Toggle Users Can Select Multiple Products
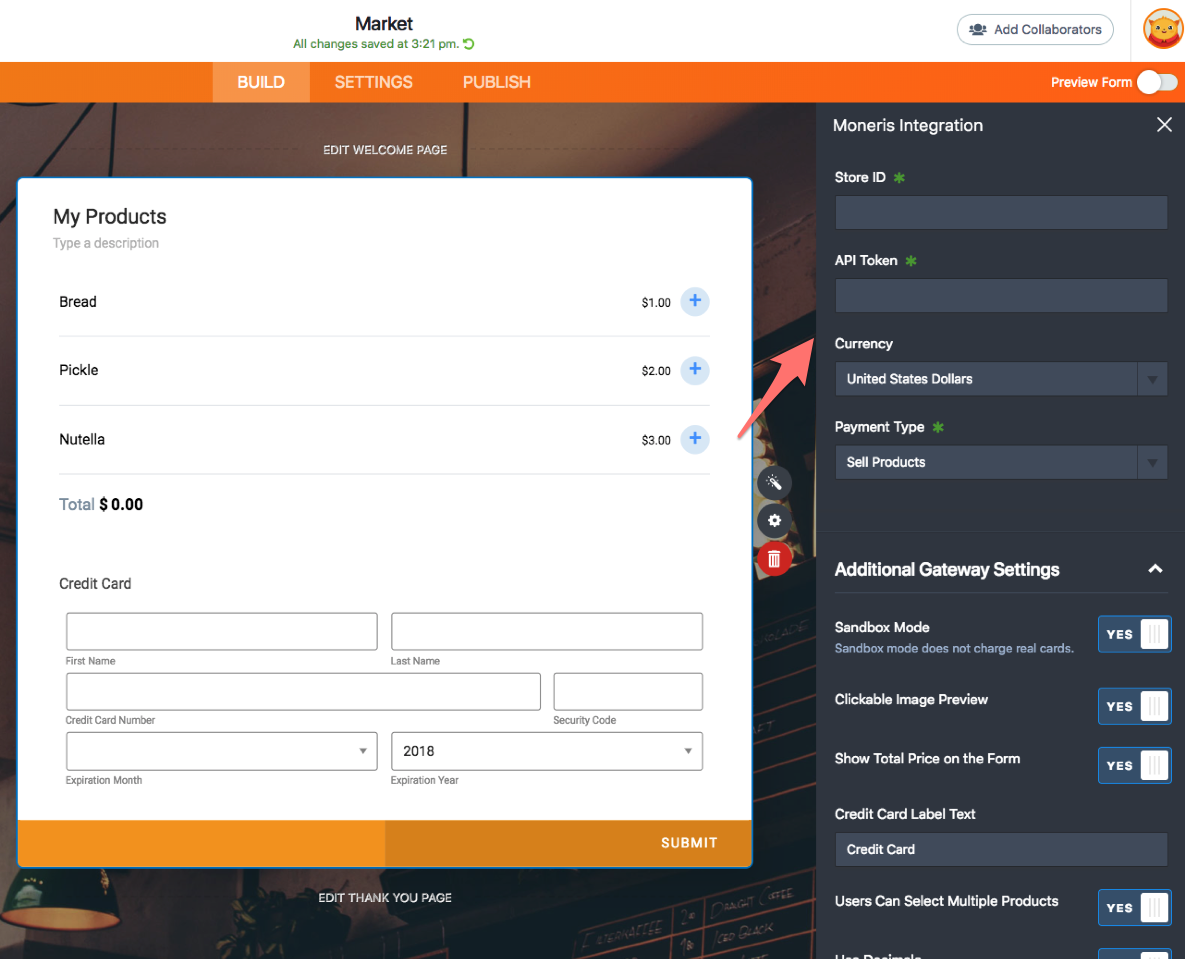The height and width of the screenshot is (959, 1185). (1134, 907)
